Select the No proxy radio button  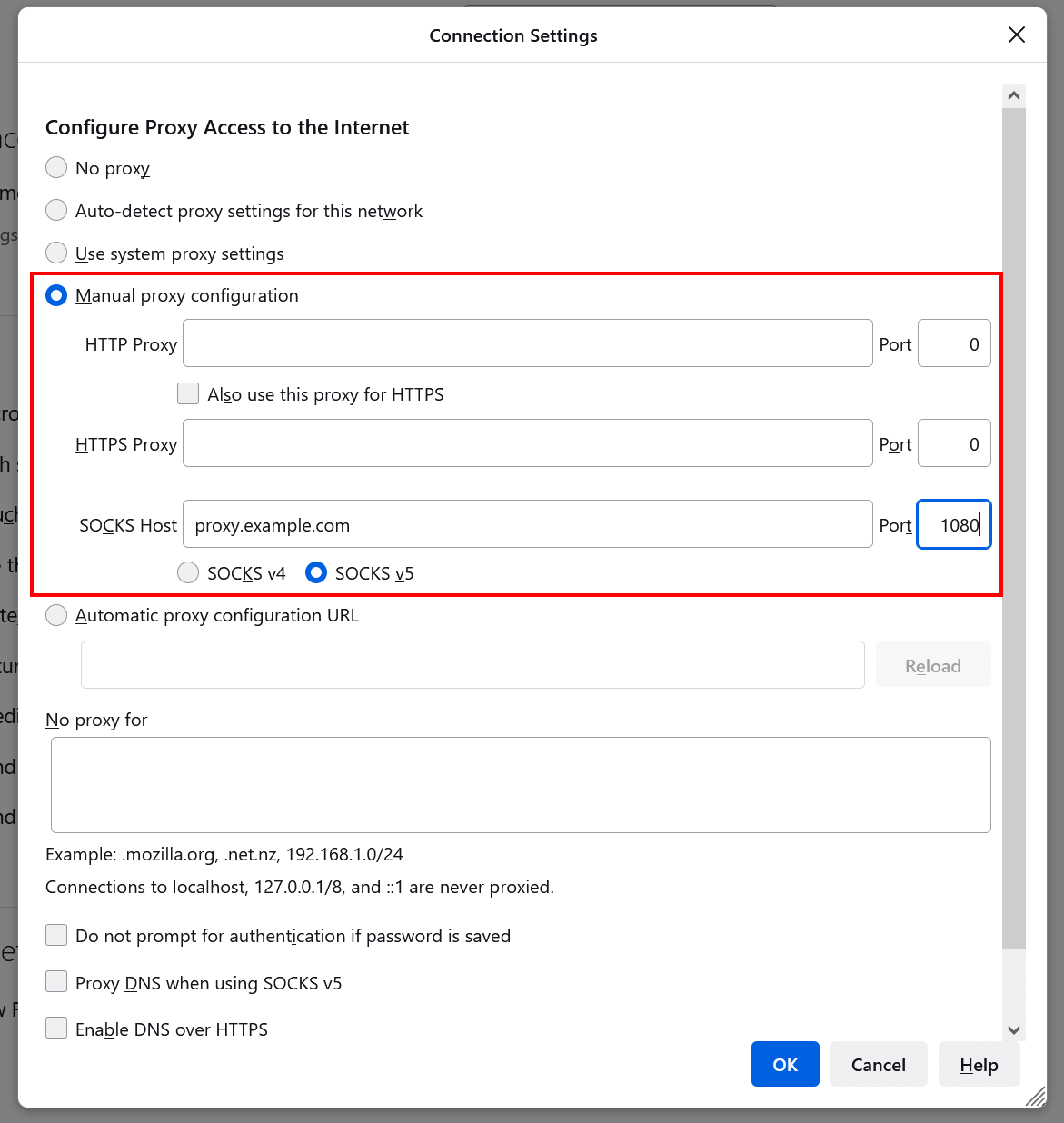pos(55,167)
